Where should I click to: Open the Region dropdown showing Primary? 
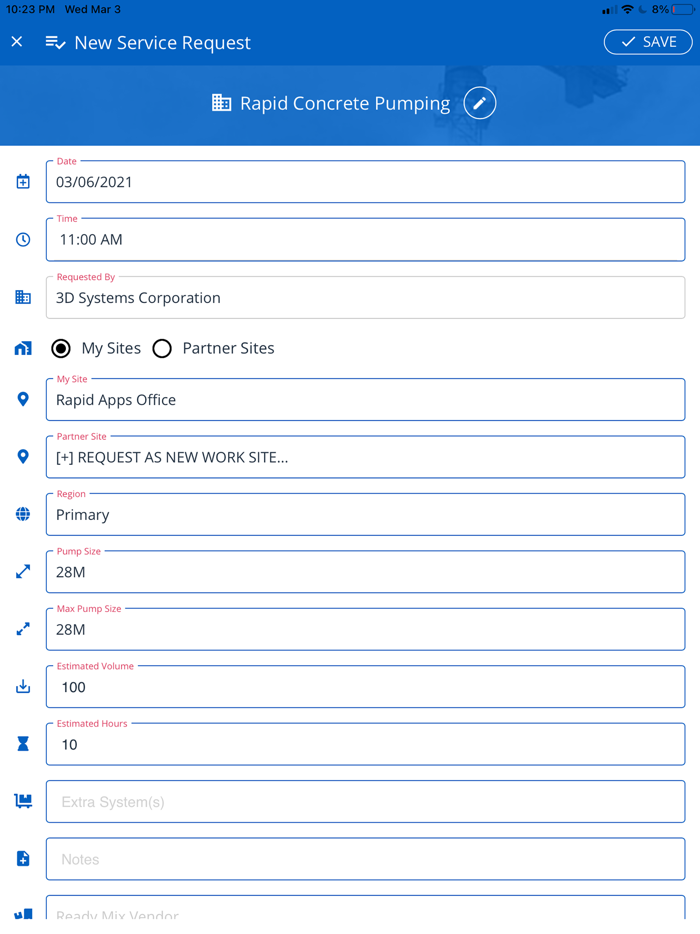(365, 514)
